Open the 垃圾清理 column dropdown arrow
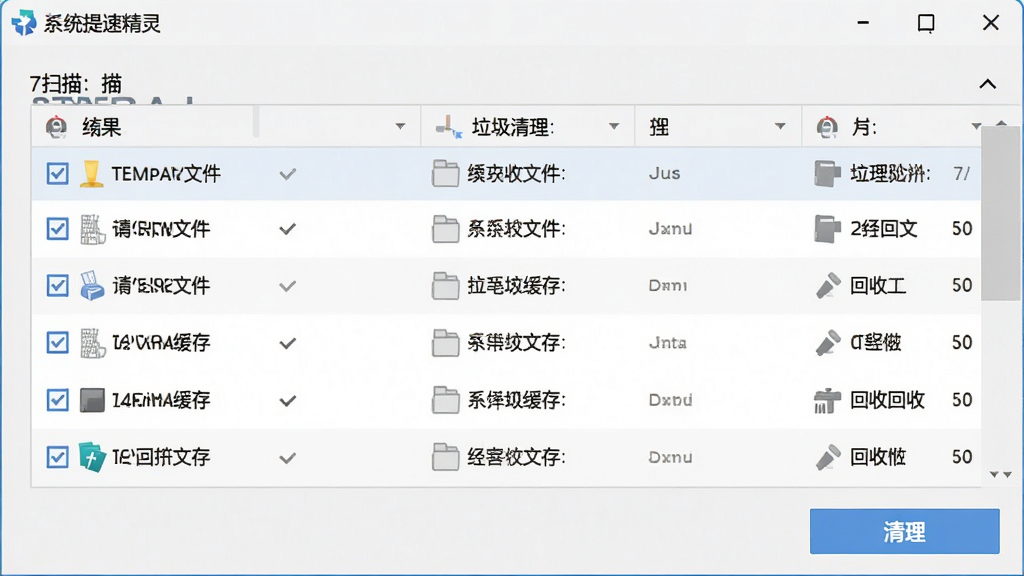 [614, 126]
